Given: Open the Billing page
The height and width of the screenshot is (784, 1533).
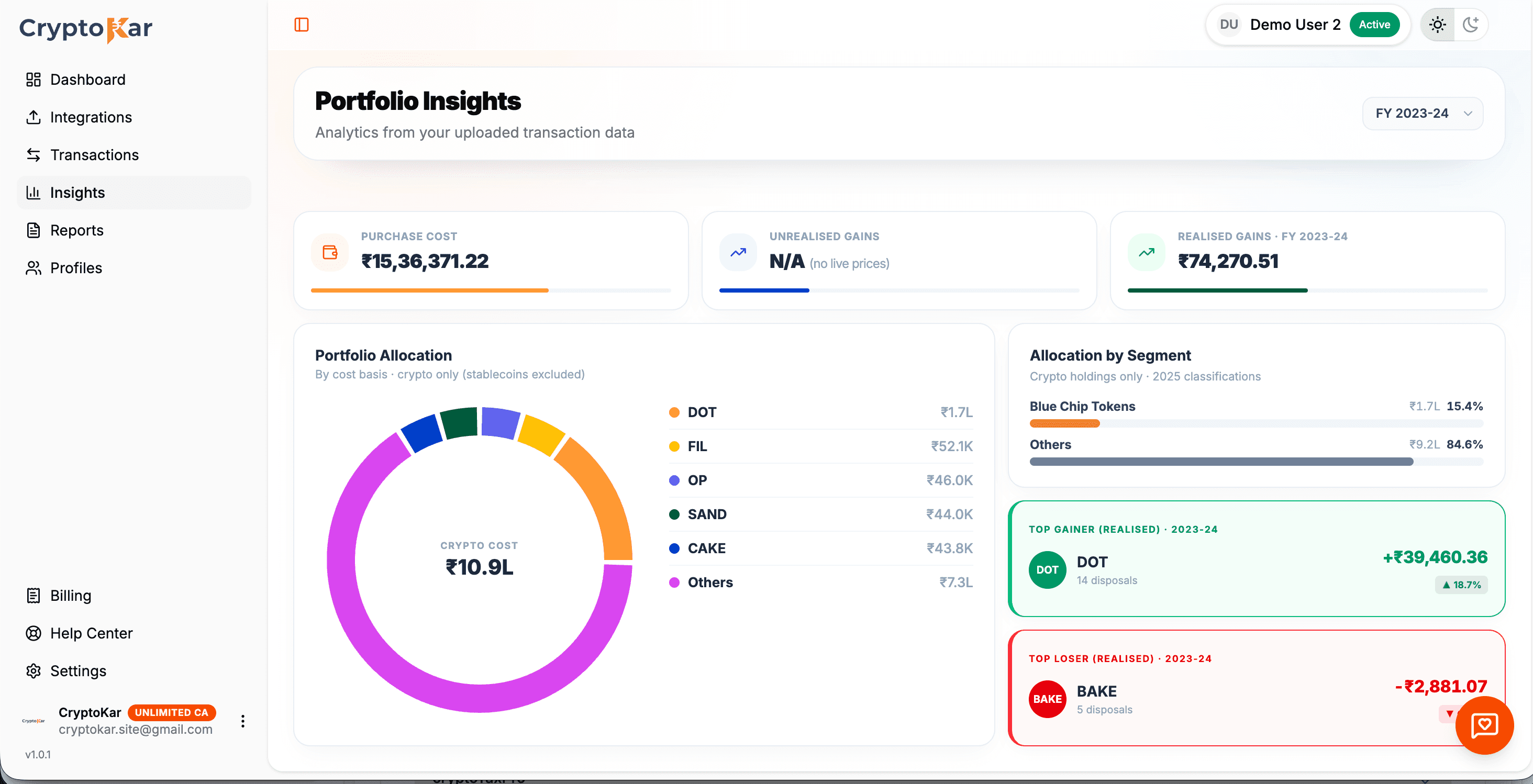Looking at the screenshot, I should 134,596.
